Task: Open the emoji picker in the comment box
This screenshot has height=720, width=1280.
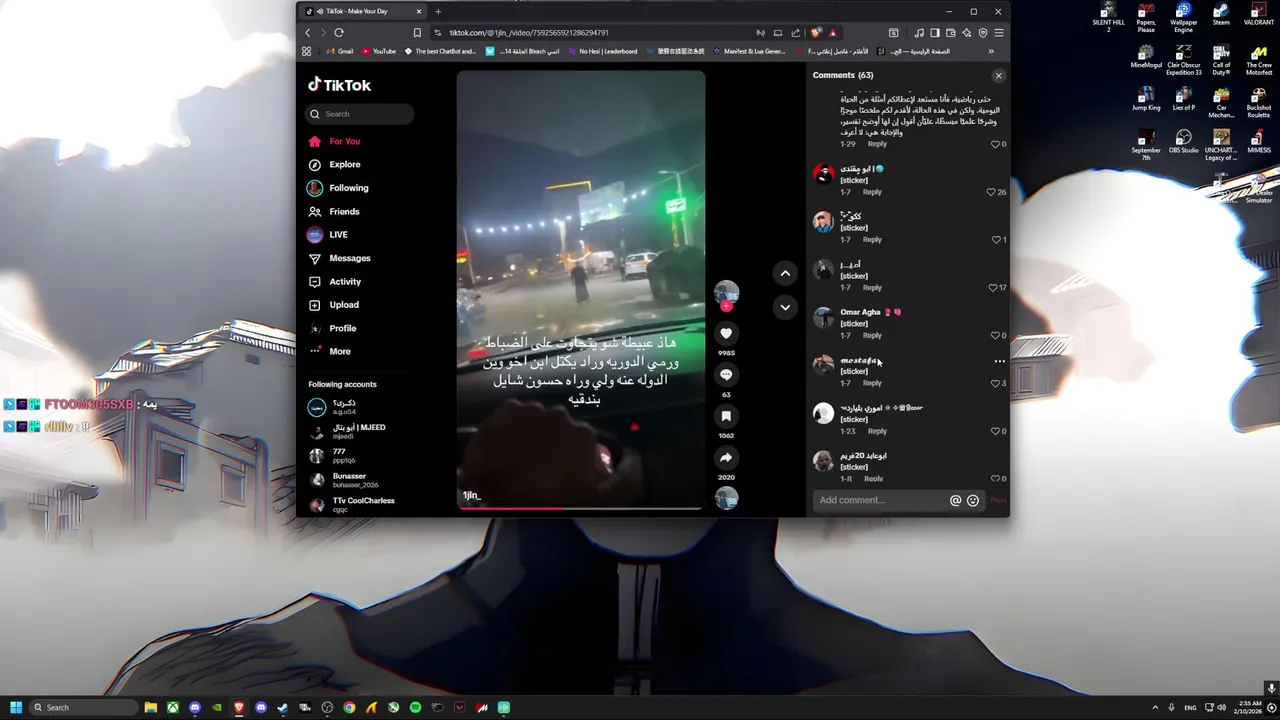Action: point(972,500)
